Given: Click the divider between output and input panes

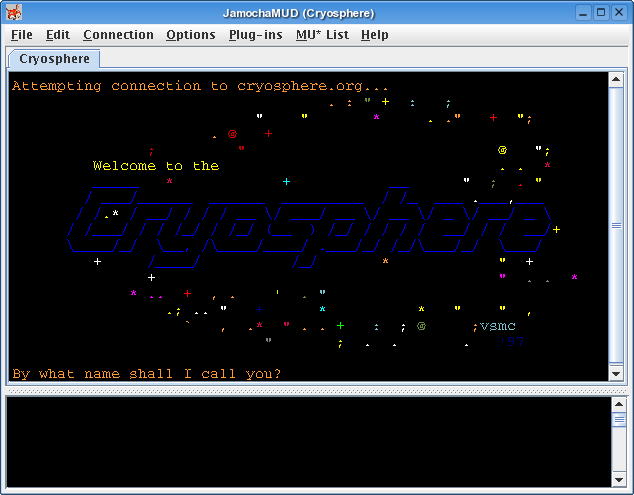Looking at the screenshot, I should click(x=316, y=390).
